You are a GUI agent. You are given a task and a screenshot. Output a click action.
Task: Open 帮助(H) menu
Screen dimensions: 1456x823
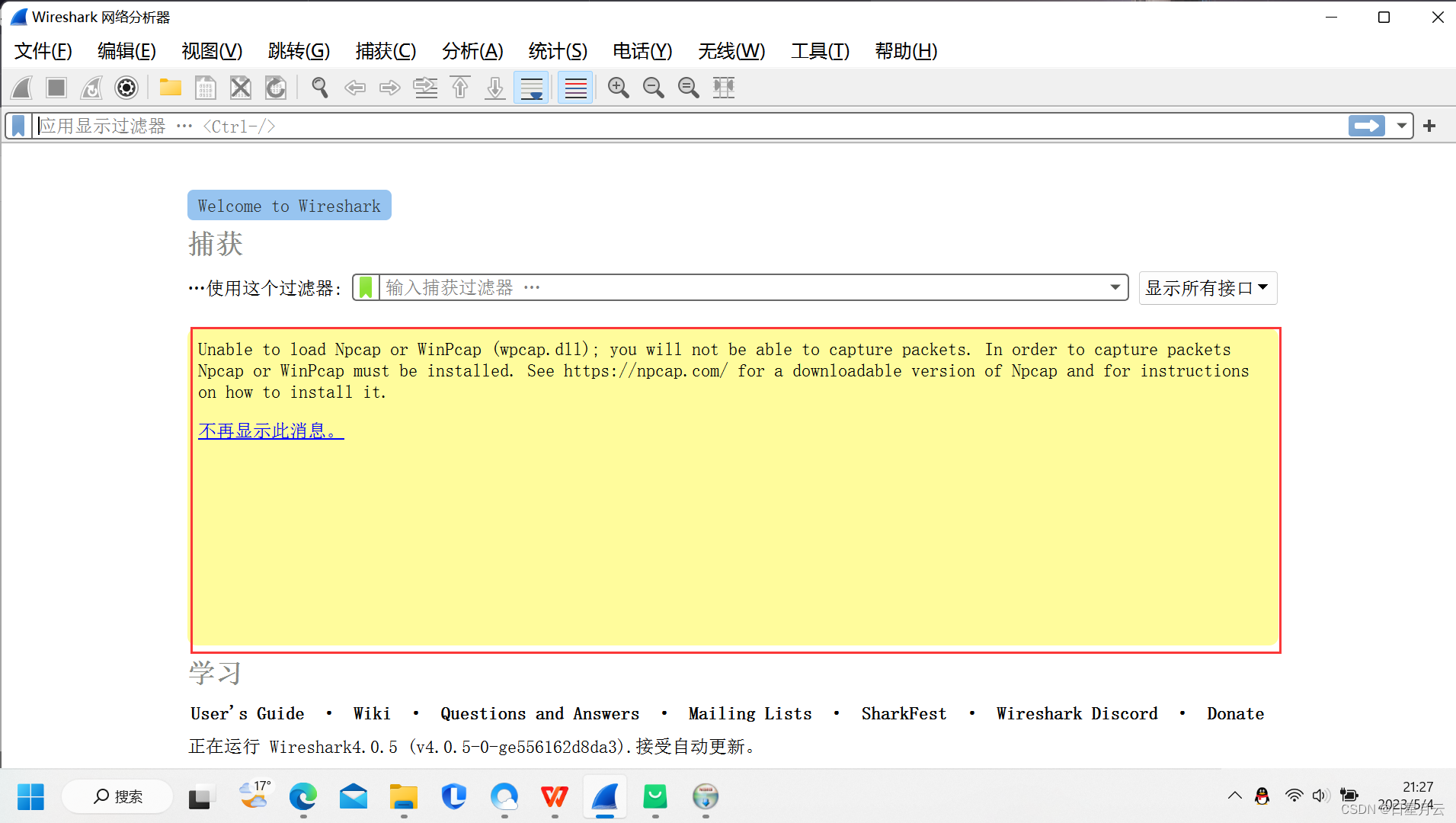906,51
